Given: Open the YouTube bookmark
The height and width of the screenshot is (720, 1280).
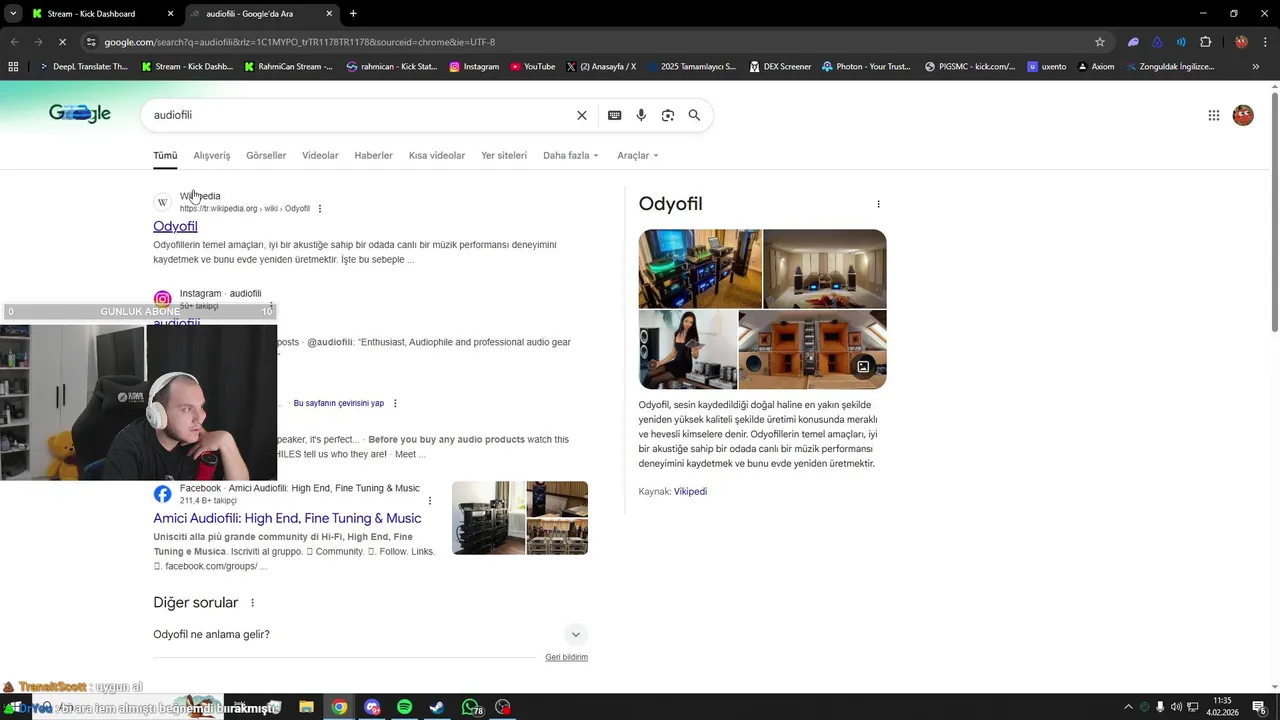Looking at the screenshot, I should pyautogui.click(x=532, y=67).
